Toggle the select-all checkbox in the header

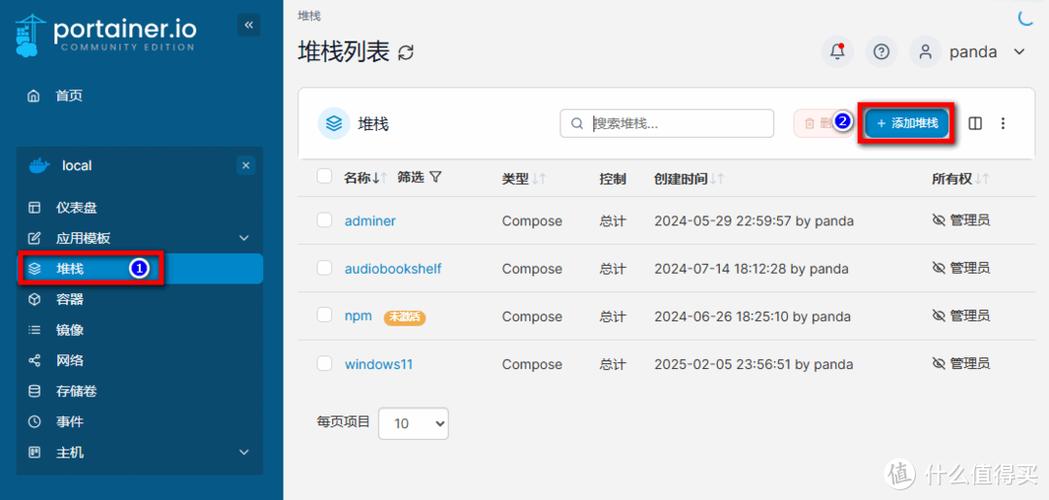[x=324, y=176]
